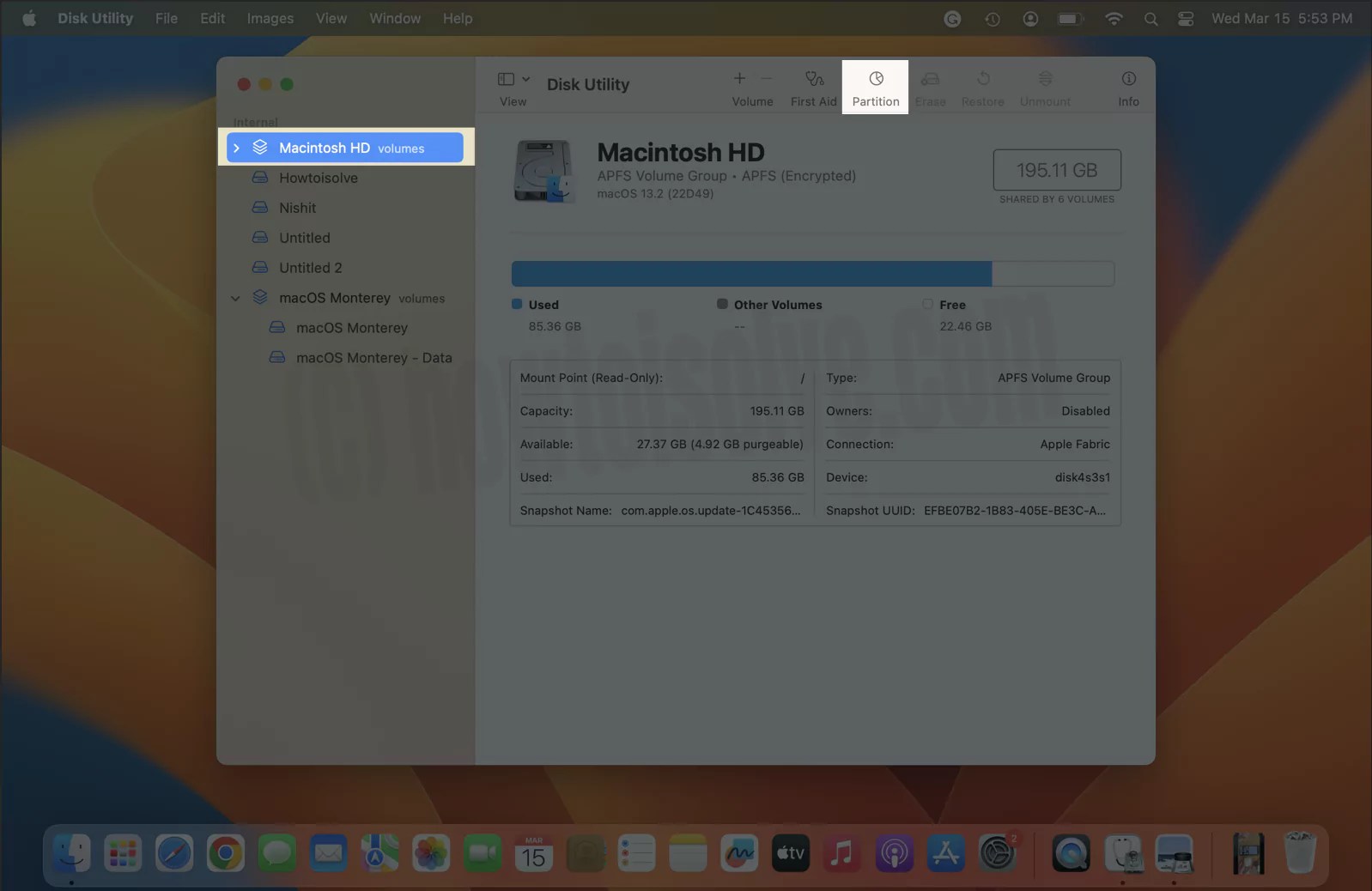
Task: Click the date and time in menu bar
Action: (1282, 18)
